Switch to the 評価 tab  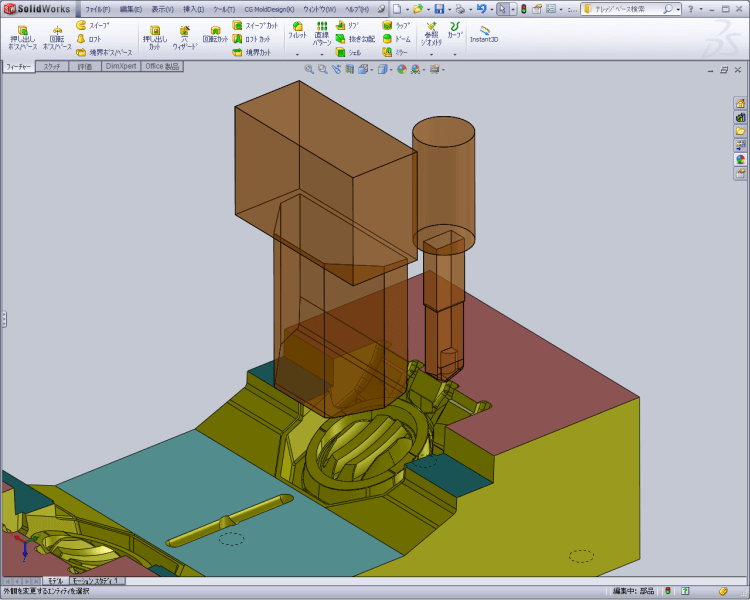(x=85, y=67)
